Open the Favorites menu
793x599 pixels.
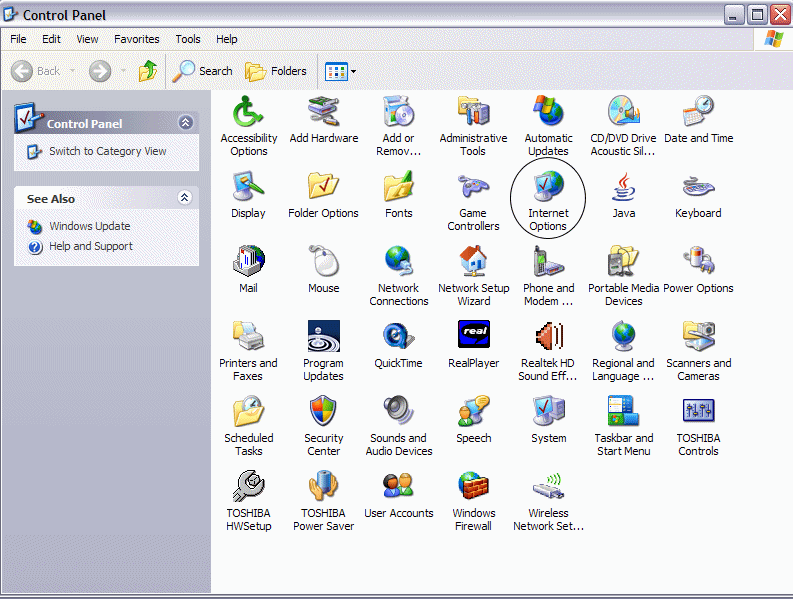[x=136, y=39]
